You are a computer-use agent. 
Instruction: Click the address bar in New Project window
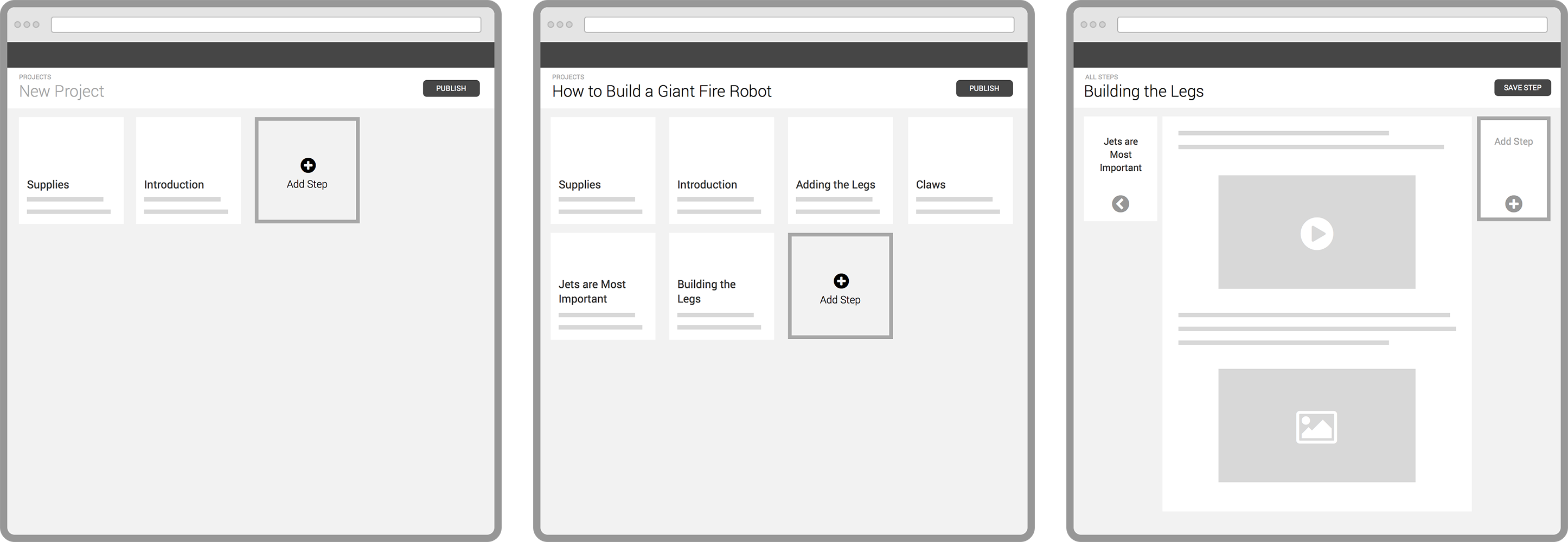click(x=266, y=25)
